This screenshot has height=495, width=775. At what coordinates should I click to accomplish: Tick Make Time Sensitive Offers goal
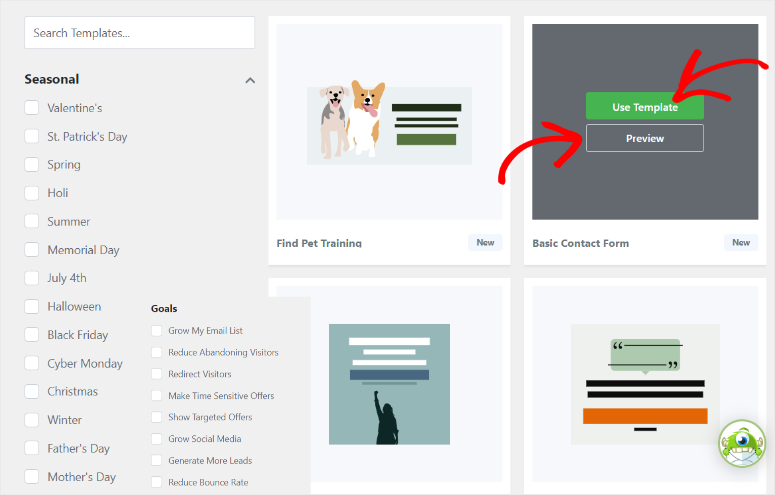[x=156, y=396]
